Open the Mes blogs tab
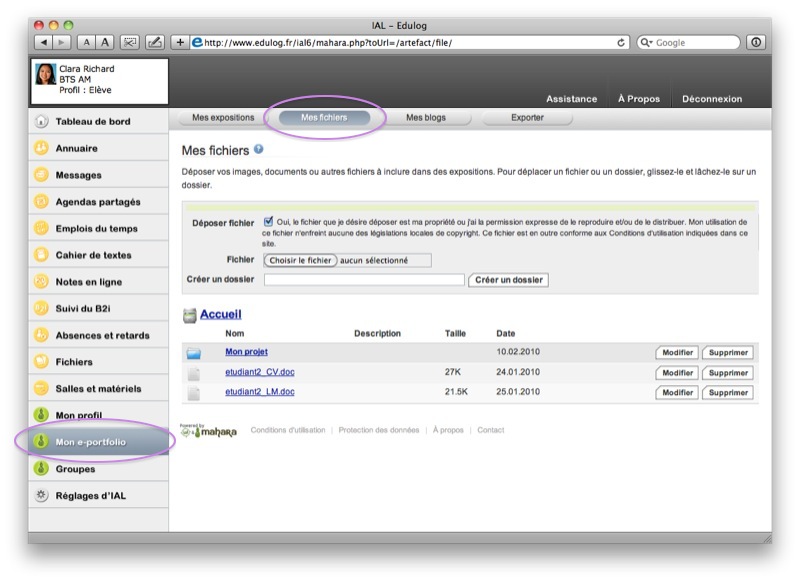 [x=426, y=118]
